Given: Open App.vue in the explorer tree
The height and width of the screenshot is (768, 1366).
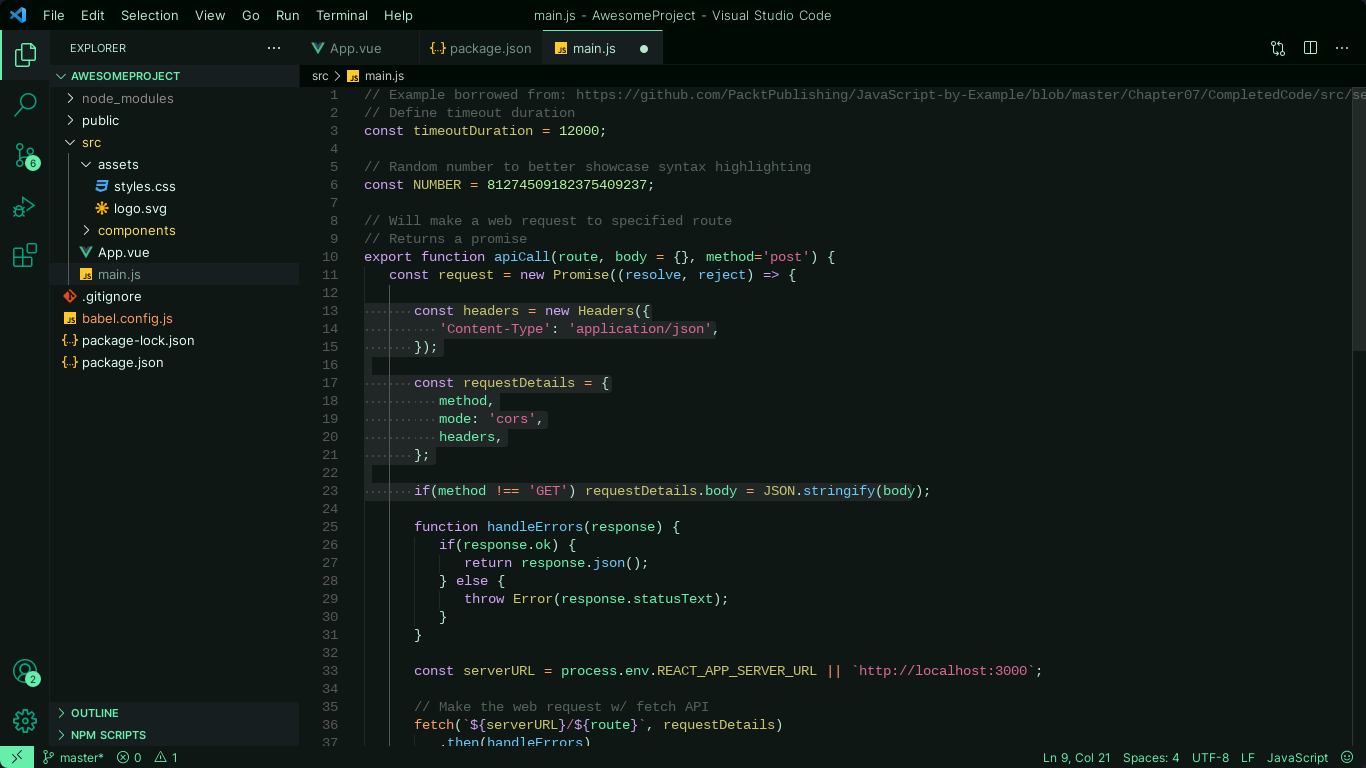Looking at the screenshot, I should coord(175,252).
